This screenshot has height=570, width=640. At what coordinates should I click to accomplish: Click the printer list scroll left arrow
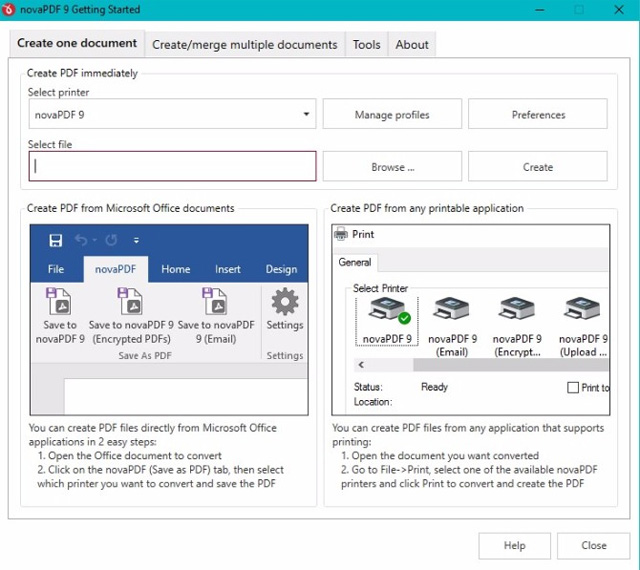click(x=361, y=366)
